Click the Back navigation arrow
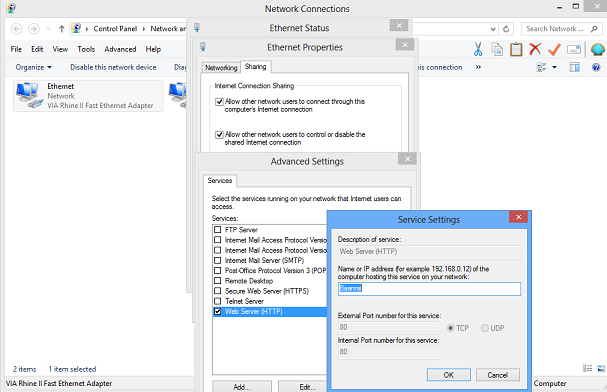This screenshot has height=392, width=607. 16,29
